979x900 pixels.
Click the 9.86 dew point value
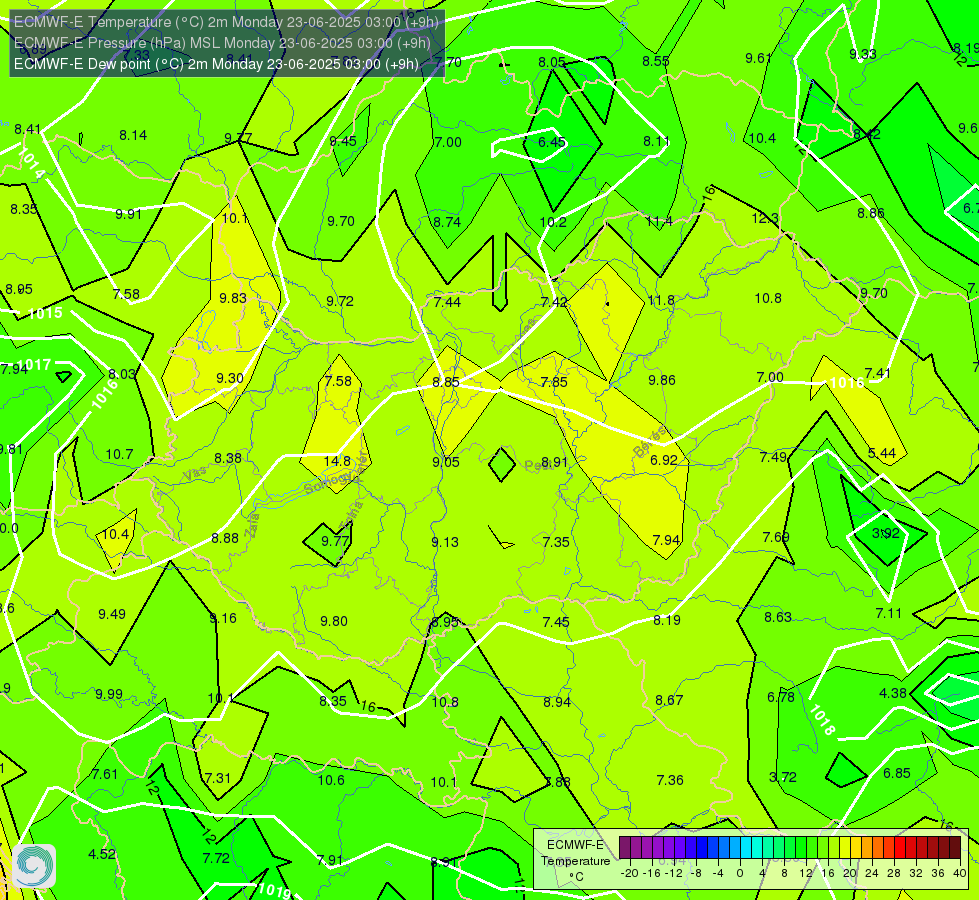pos(662,380)
